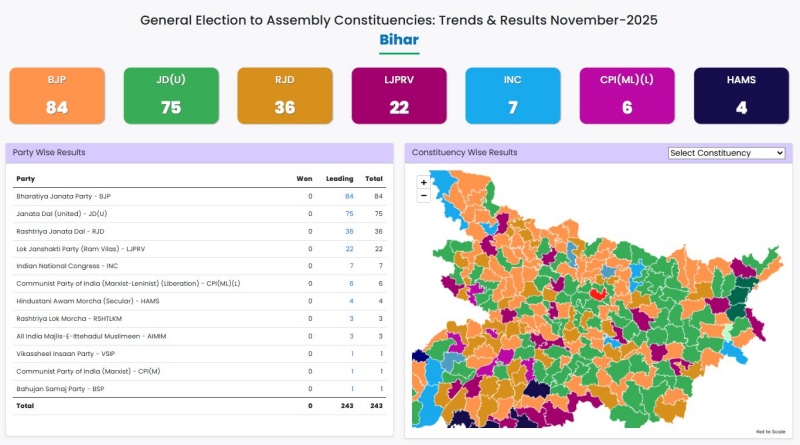This screenshot has width=800, height=445.
Task: Open JD(U) leading count 75 link
Action: click(350, 214)
